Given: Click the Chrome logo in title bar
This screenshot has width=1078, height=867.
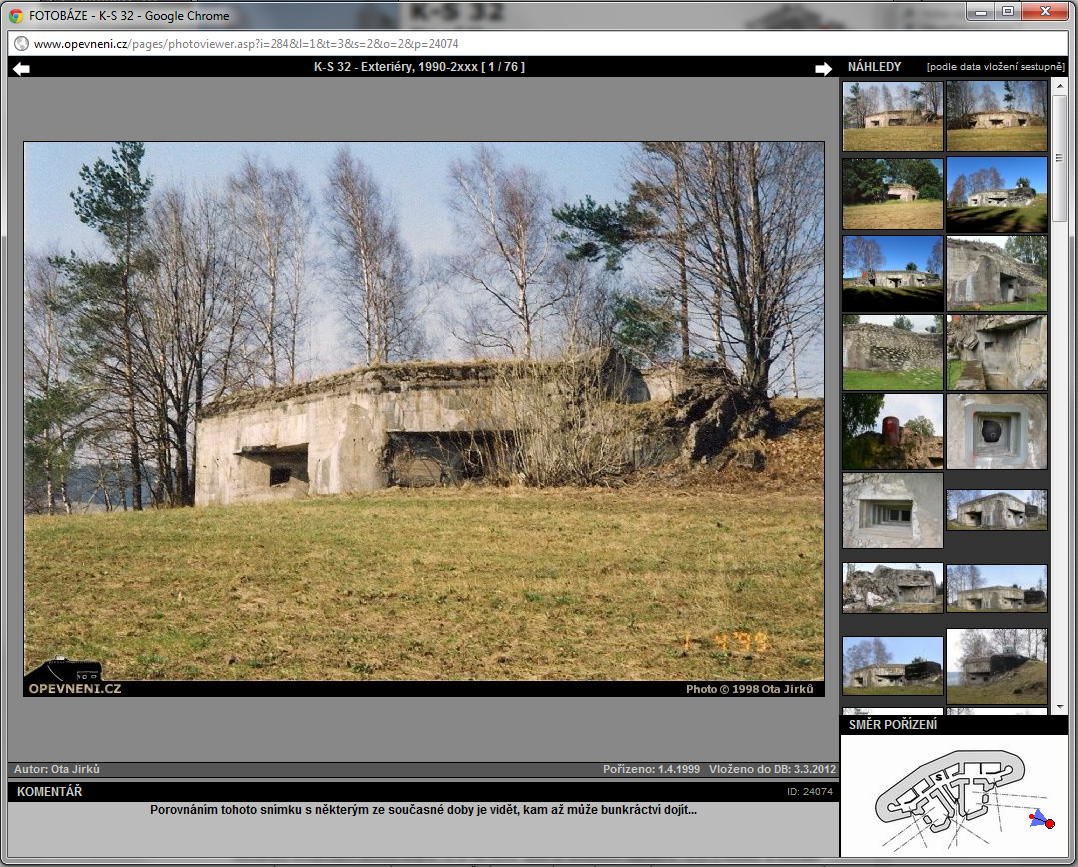Looking at the screenshot, I should (x=16, y=15).
